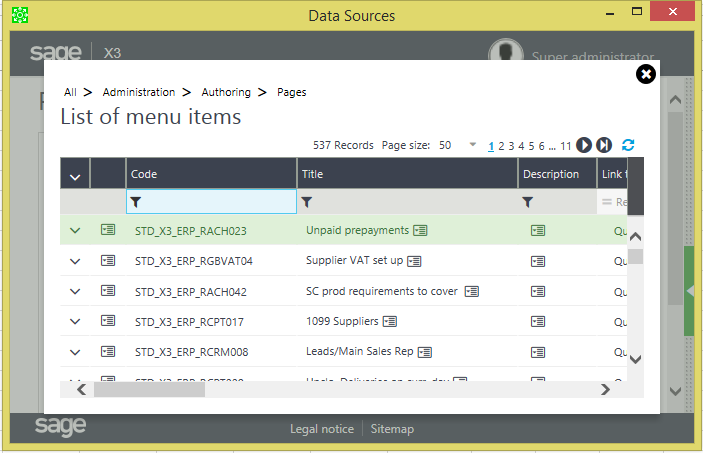Click icon next to Leads/Main Sales Rep

tap(425, 353)
